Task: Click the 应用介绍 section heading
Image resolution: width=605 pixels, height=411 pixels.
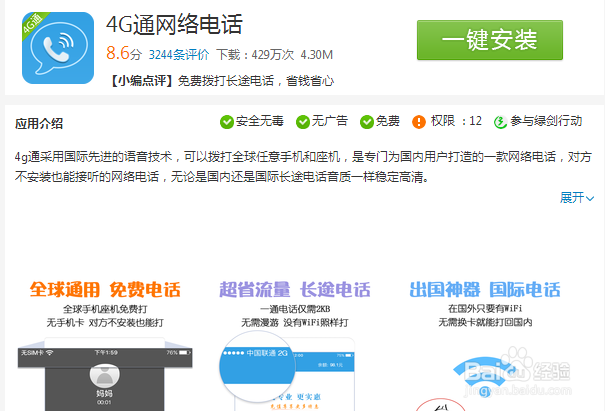Action: [x=39, y=123]
